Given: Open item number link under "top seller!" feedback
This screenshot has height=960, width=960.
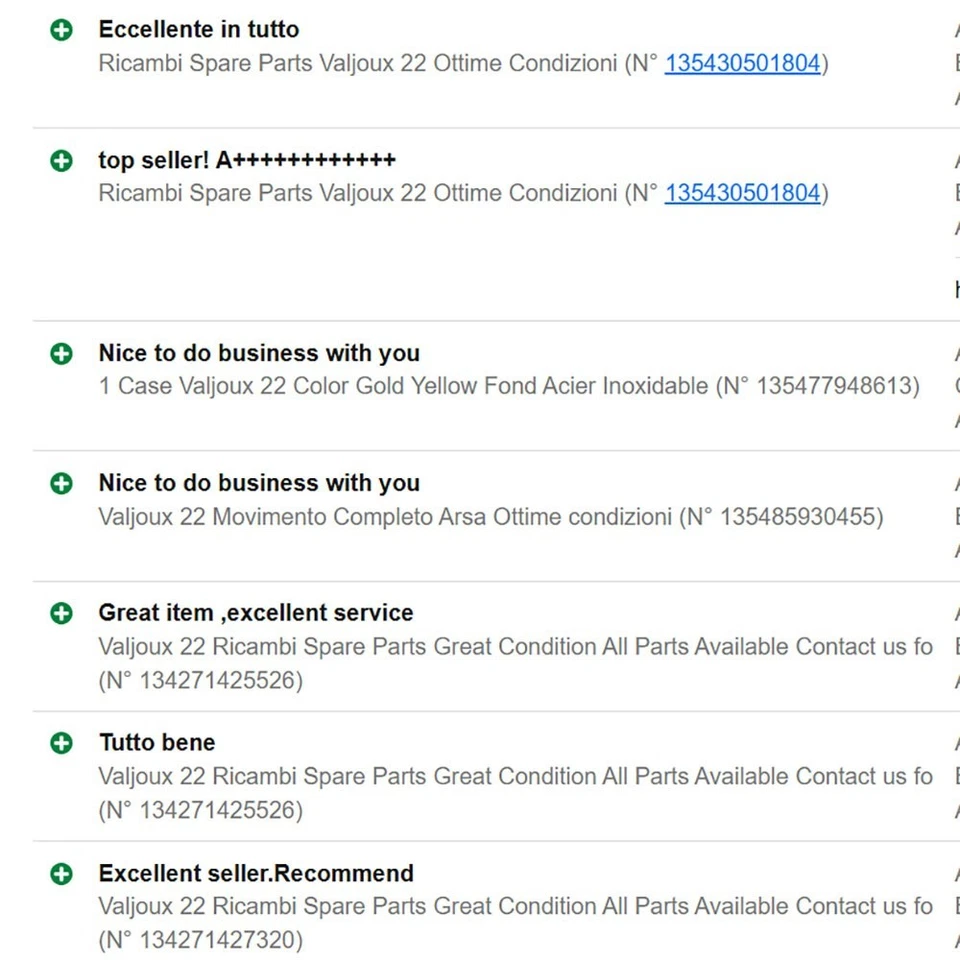Looking at the screenshot, I should (742, 193).
